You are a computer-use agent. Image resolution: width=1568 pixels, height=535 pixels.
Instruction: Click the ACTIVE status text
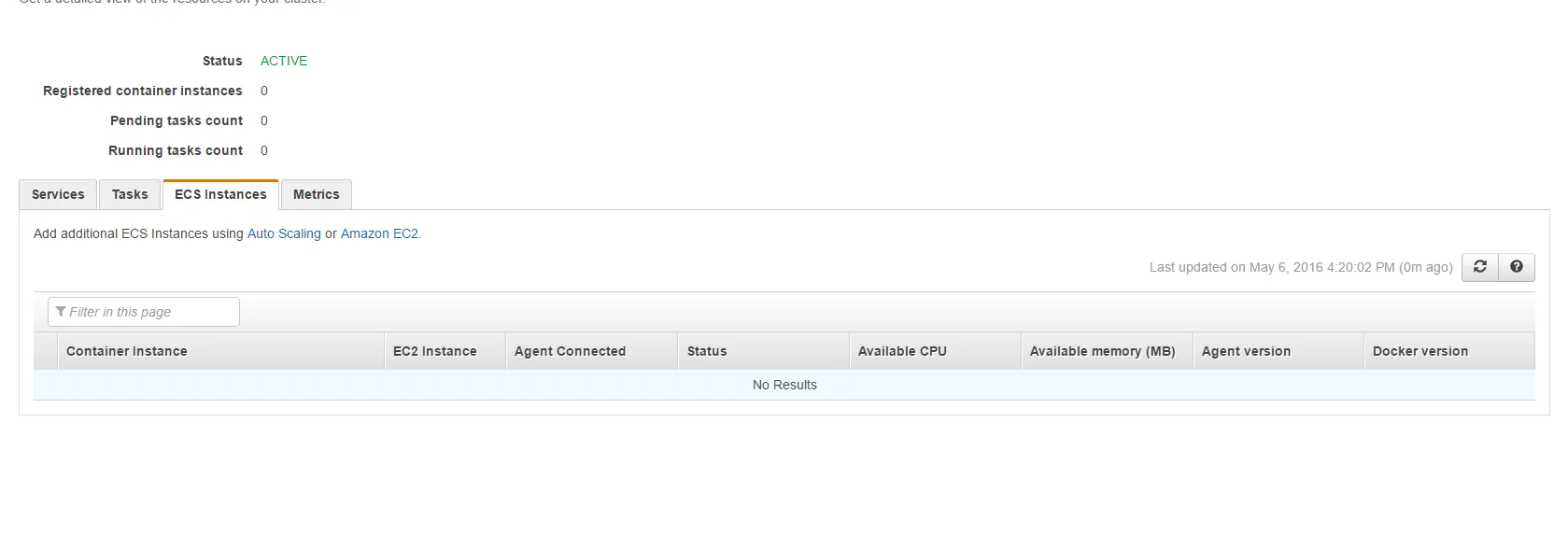tap(284, 61)
